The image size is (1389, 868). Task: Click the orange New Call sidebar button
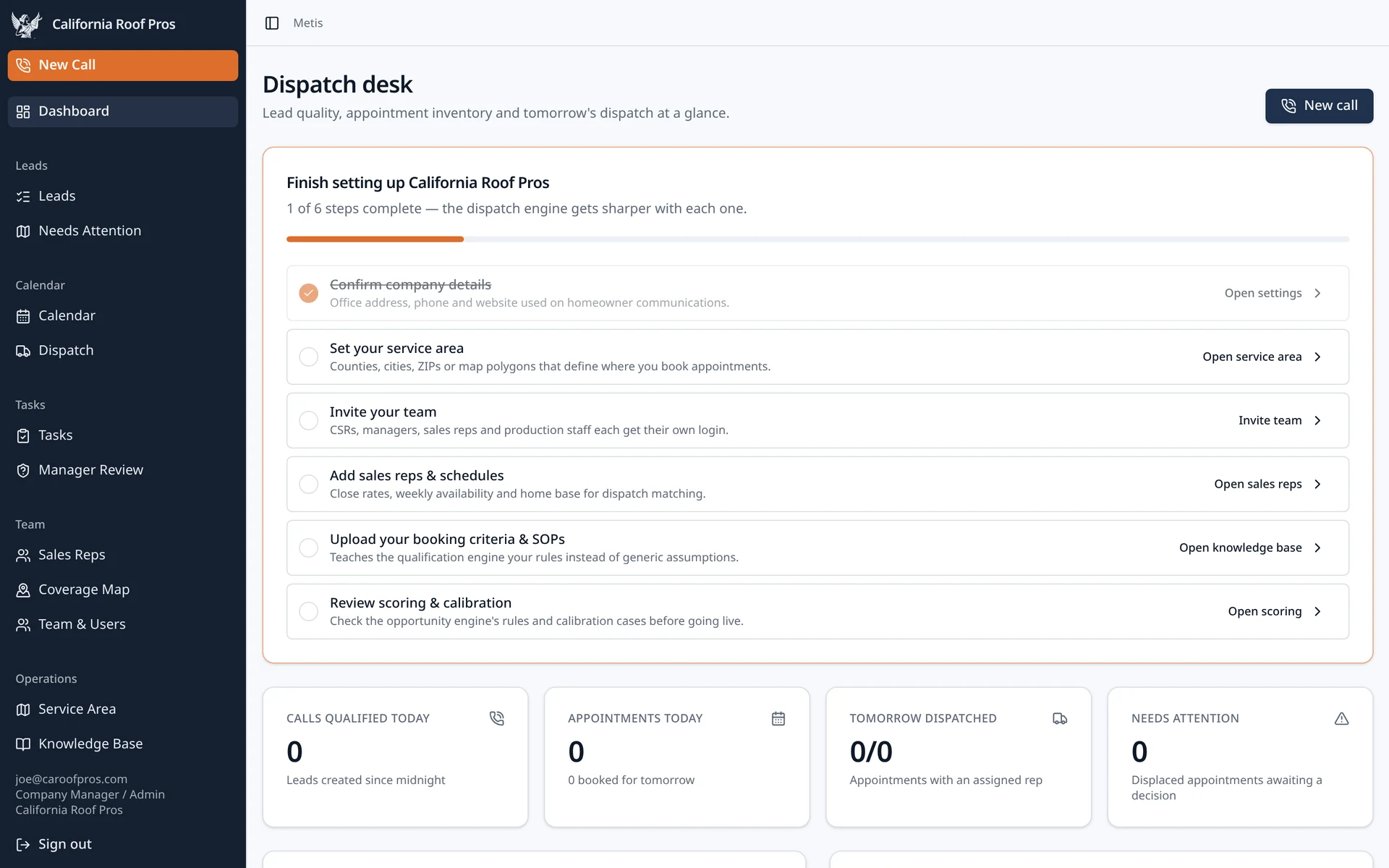[x=123, y=65]
